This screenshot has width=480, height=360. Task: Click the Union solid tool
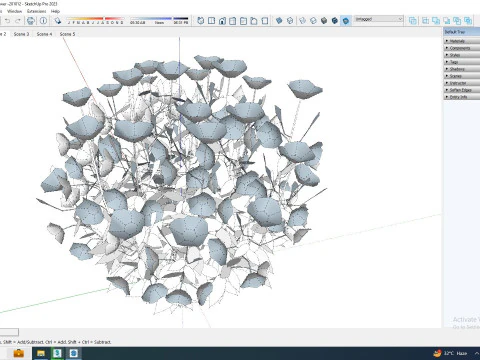click(436, 21)
